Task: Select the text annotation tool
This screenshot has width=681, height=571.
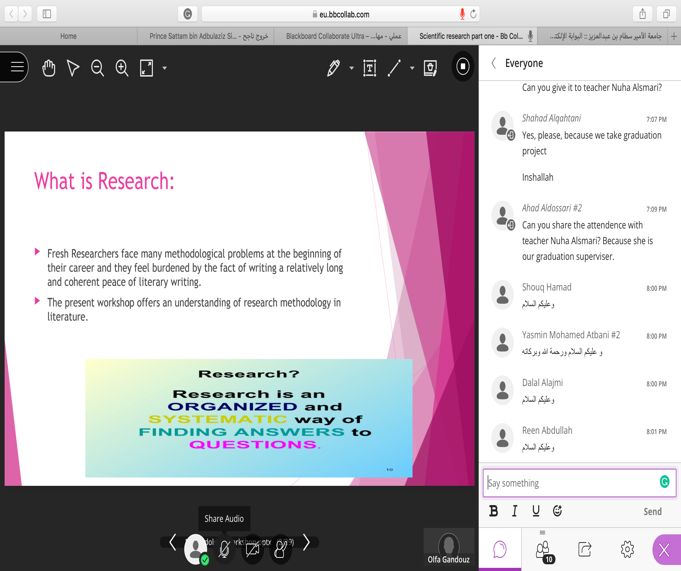Action: (x=369, y=68)
